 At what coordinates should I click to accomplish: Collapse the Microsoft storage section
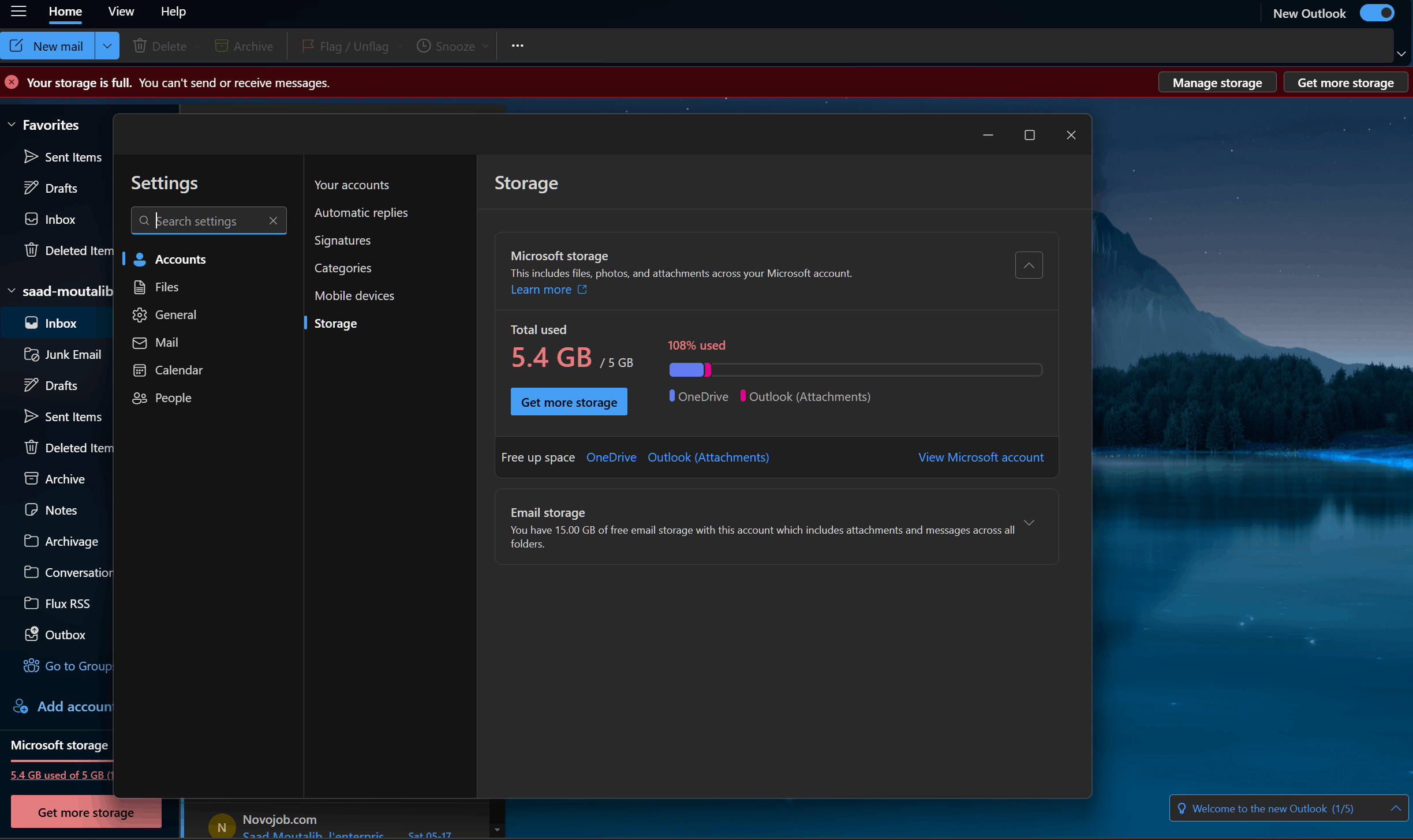click(x=1029, y=265)
